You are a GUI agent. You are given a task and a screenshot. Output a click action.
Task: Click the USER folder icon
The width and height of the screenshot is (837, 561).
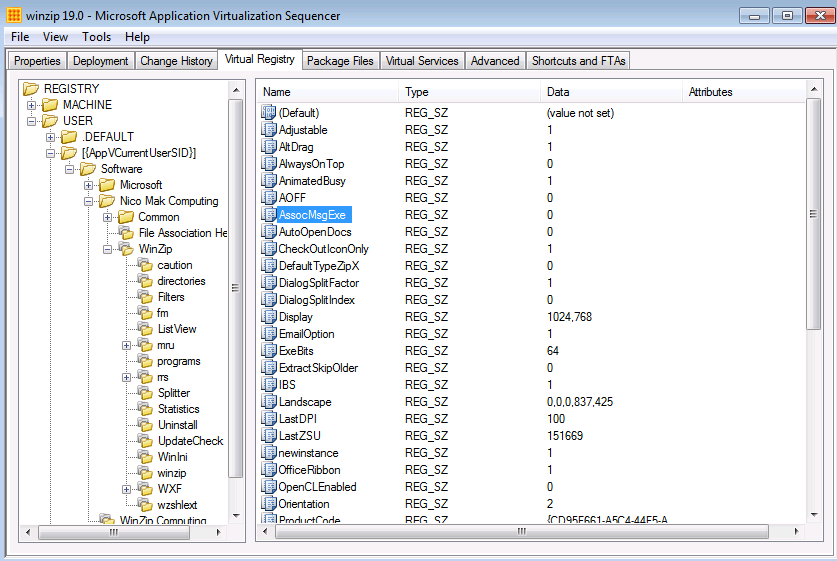[50, 121]
